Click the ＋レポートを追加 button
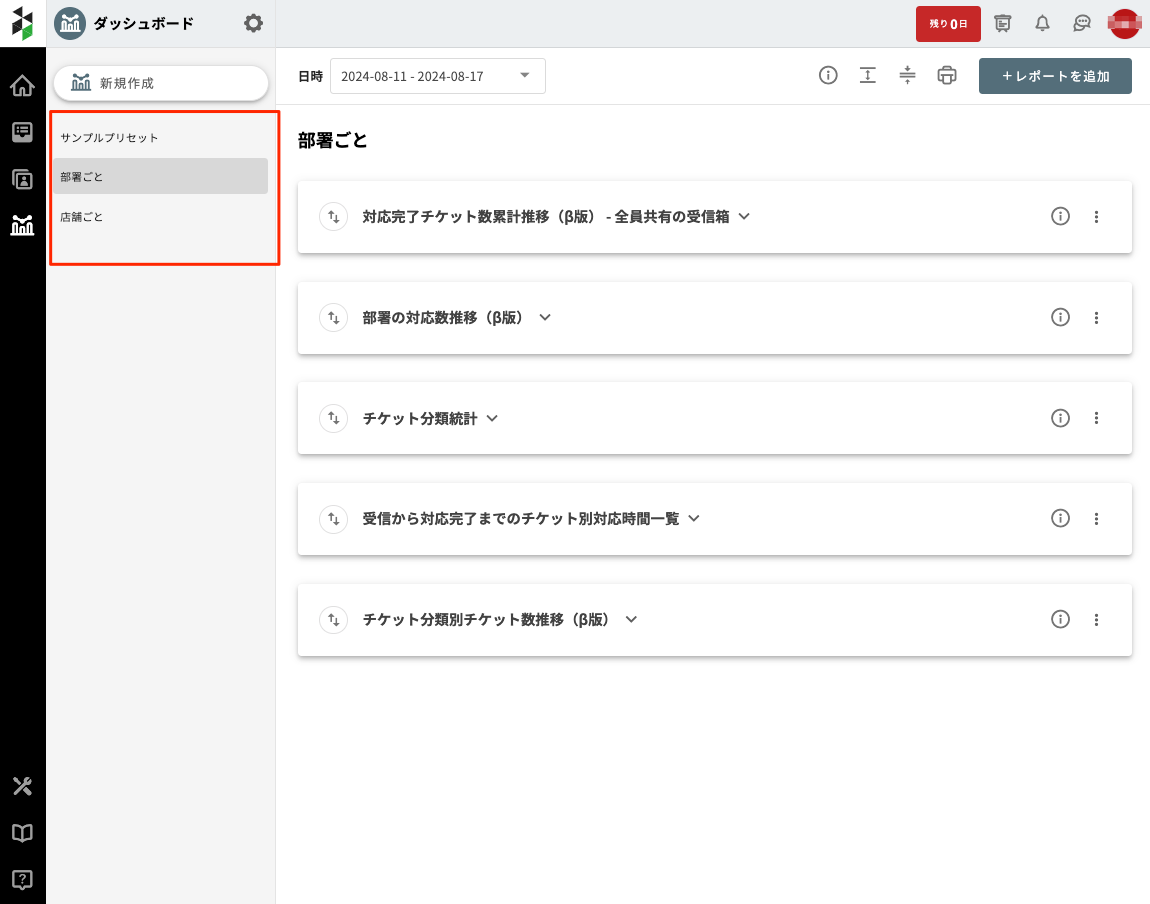The image size is (1150, 904). pyautogui.click(x=1055, y=76)
